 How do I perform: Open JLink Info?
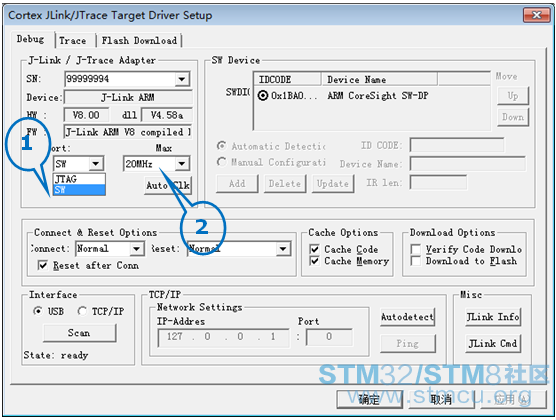click(x=493, y=317)
